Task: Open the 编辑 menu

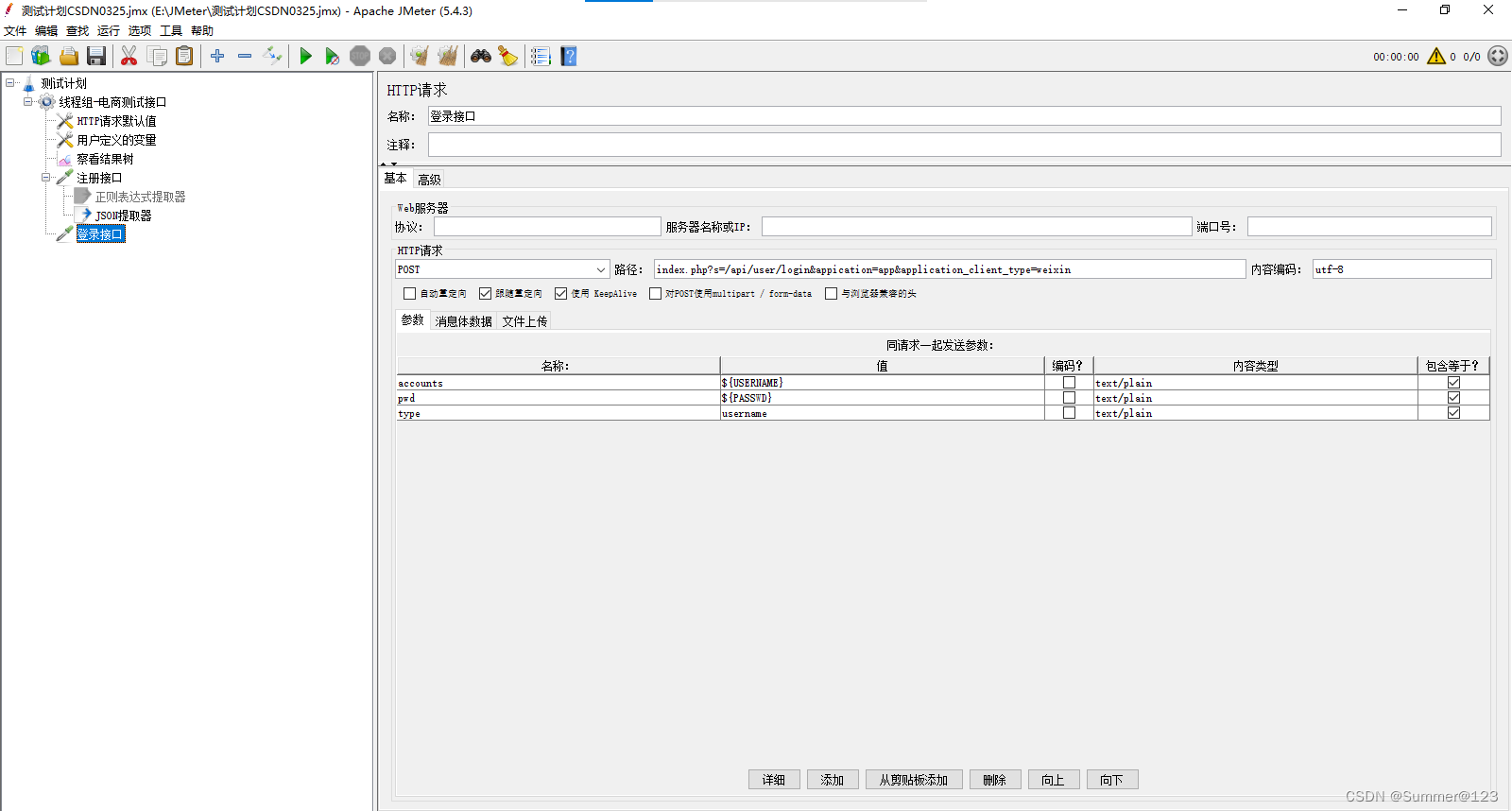Action: coord(46,31)
